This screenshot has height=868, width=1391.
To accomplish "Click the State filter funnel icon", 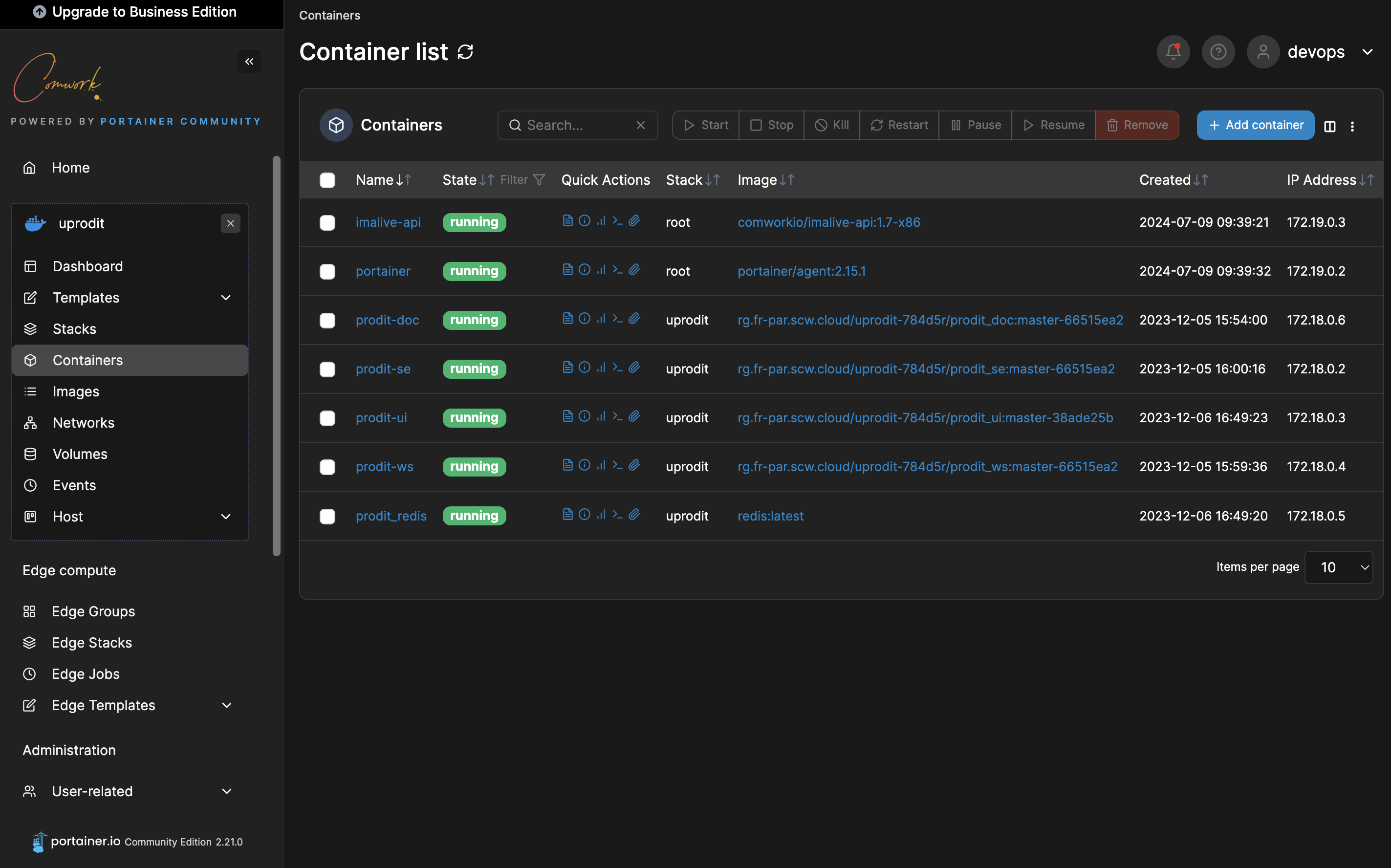I will 539,180.
